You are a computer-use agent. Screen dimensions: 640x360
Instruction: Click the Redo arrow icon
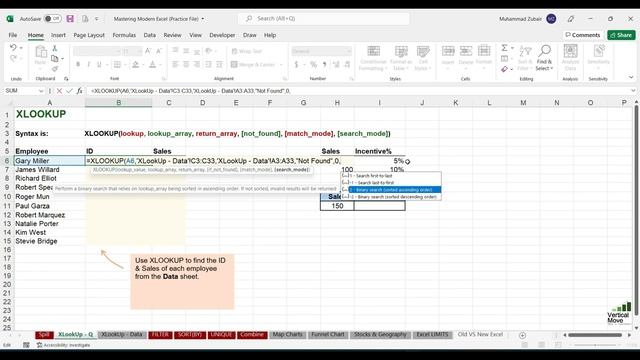click(x=13, y=58)
